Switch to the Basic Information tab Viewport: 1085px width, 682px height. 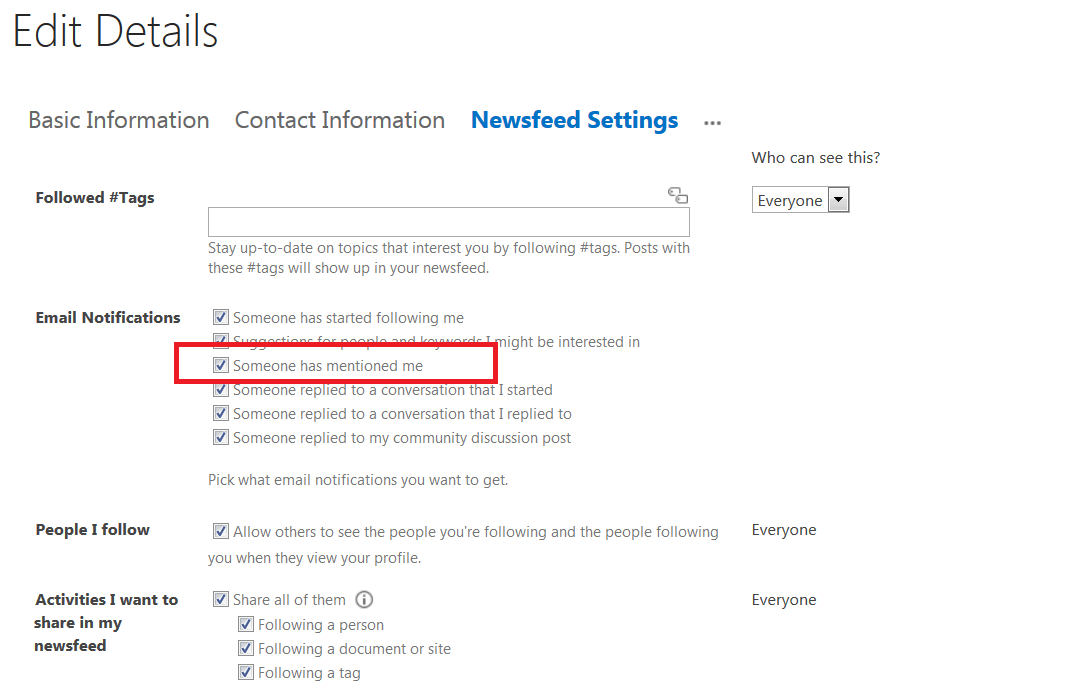pyautogui.click(x=118, y=120)
